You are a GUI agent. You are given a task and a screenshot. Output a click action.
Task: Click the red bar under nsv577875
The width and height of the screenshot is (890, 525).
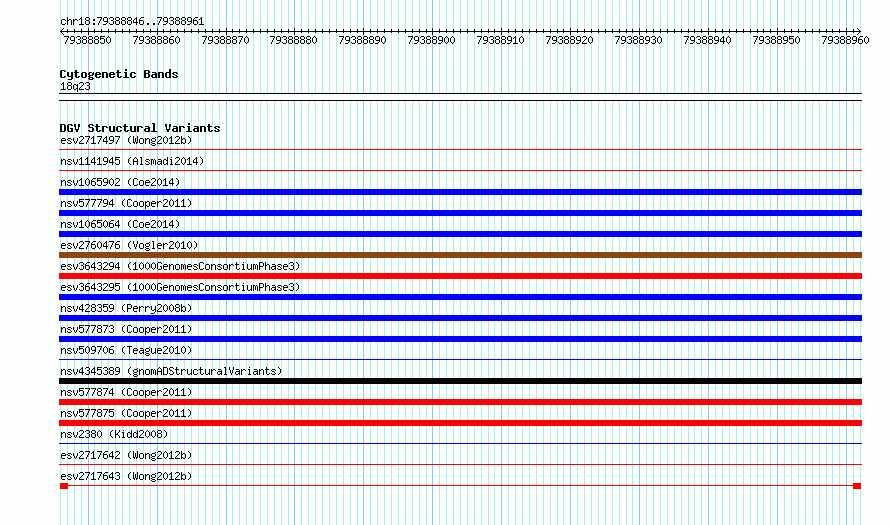[460, 423]
